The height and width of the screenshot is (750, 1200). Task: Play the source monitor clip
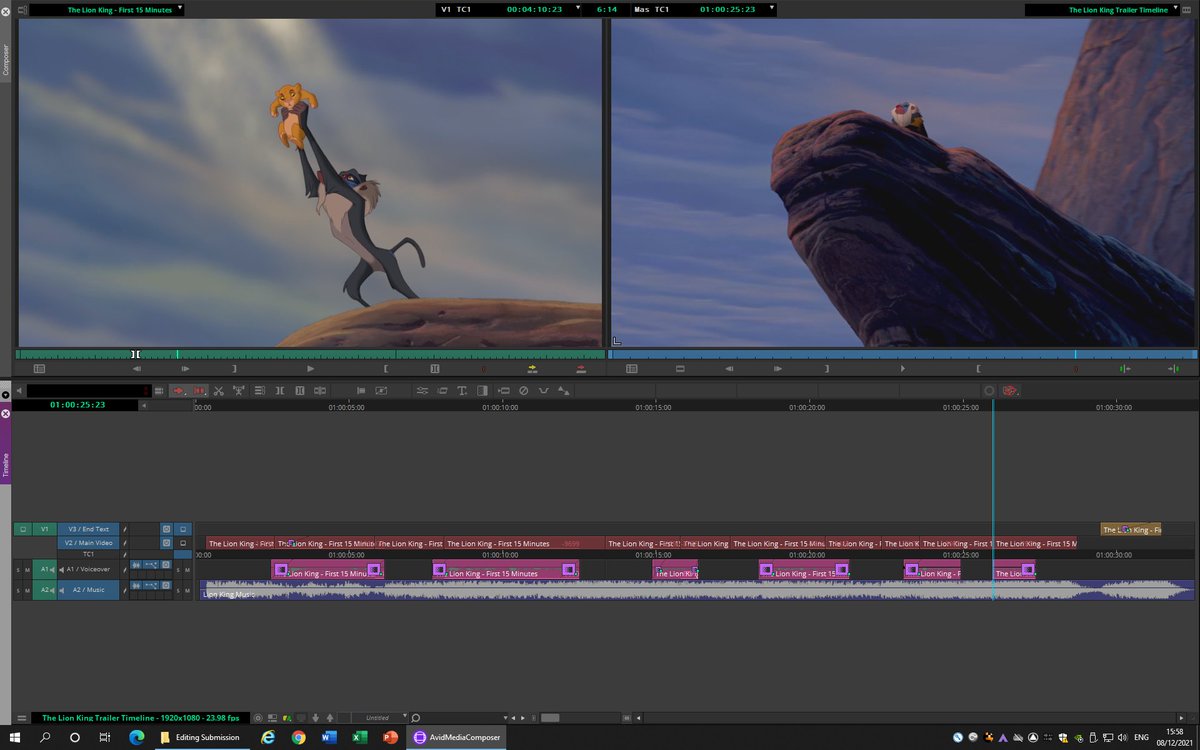click(x=310, y=368)
